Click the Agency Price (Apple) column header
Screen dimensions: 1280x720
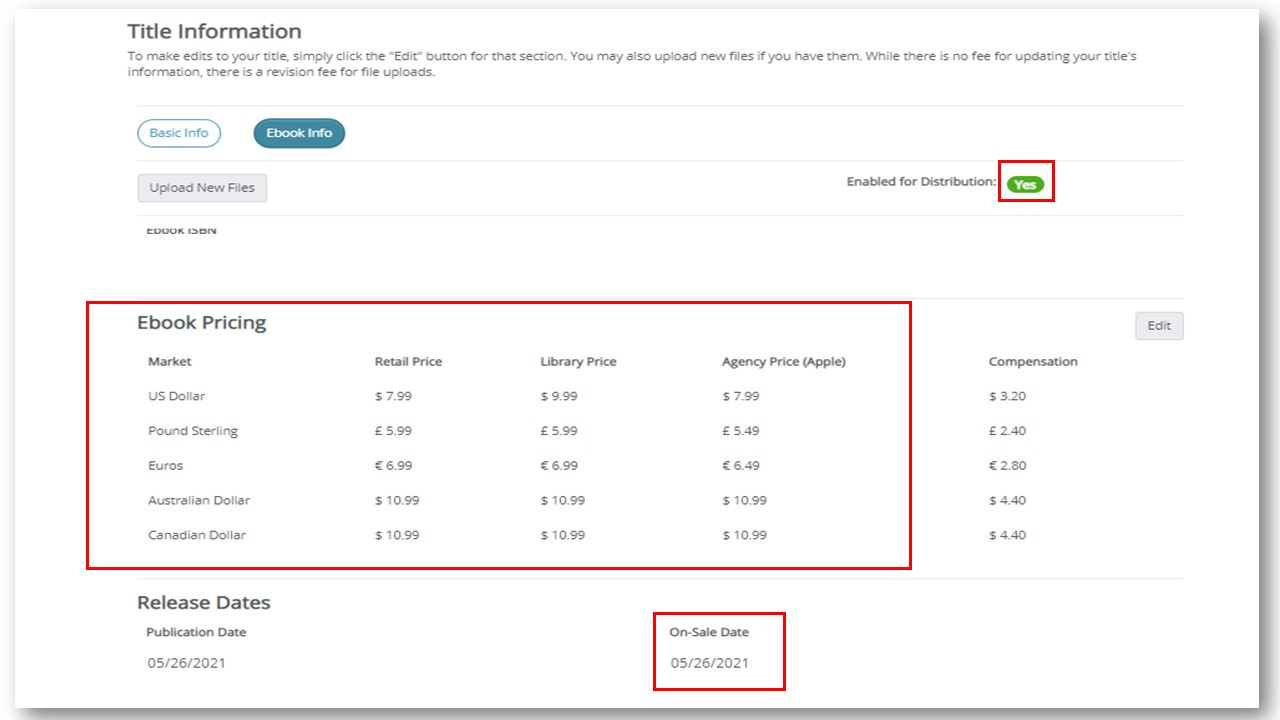784,362
